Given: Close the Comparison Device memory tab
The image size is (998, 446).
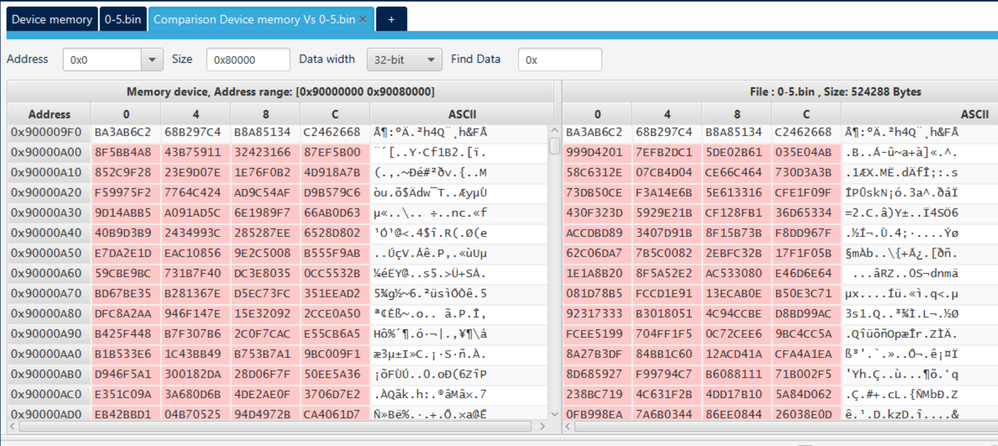Looking at the screenshot, I should [x=363, y=20].
